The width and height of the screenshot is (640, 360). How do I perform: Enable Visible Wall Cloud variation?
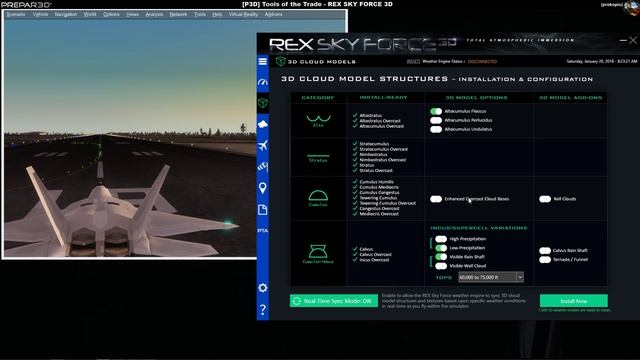click(441, 266)
